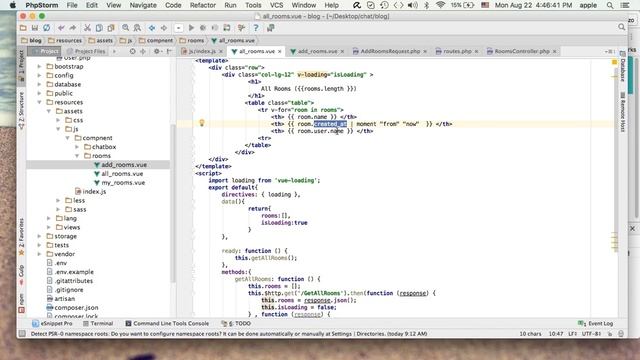Expand the database folder
Viewport: 640px width, 360px height.
(40, 84)
